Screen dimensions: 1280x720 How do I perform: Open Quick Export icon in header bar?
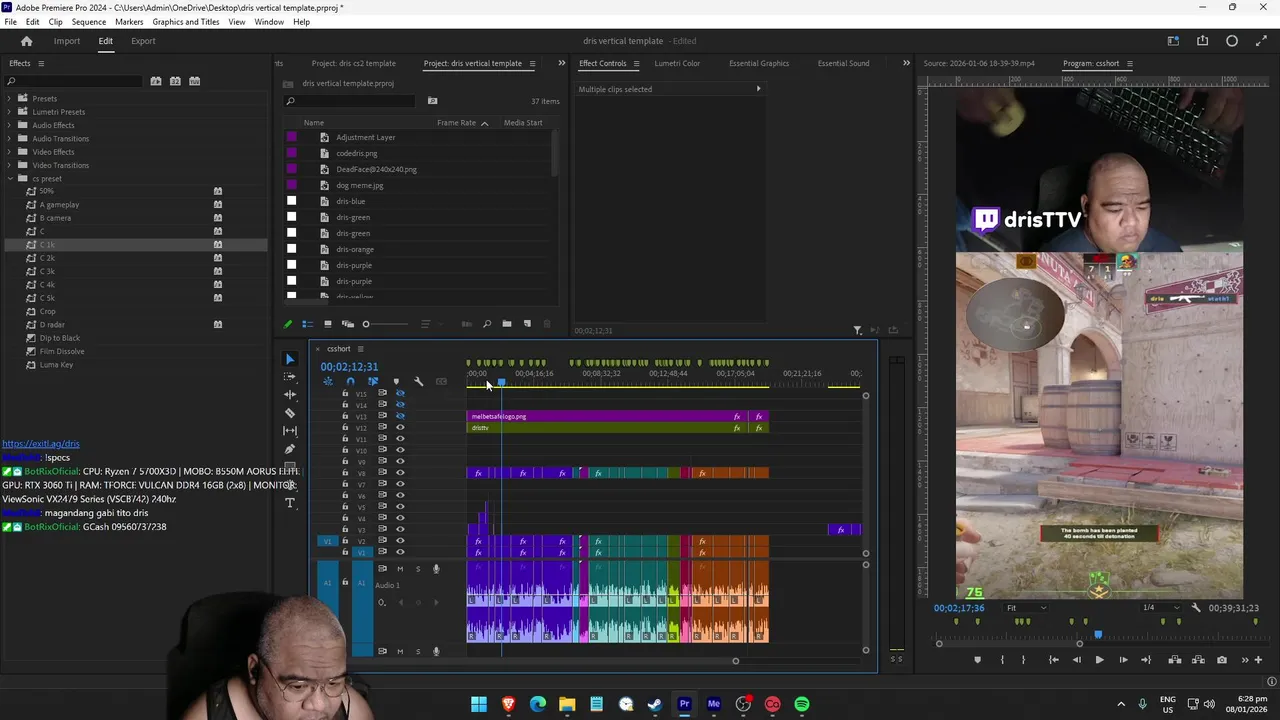[1203, 41]
